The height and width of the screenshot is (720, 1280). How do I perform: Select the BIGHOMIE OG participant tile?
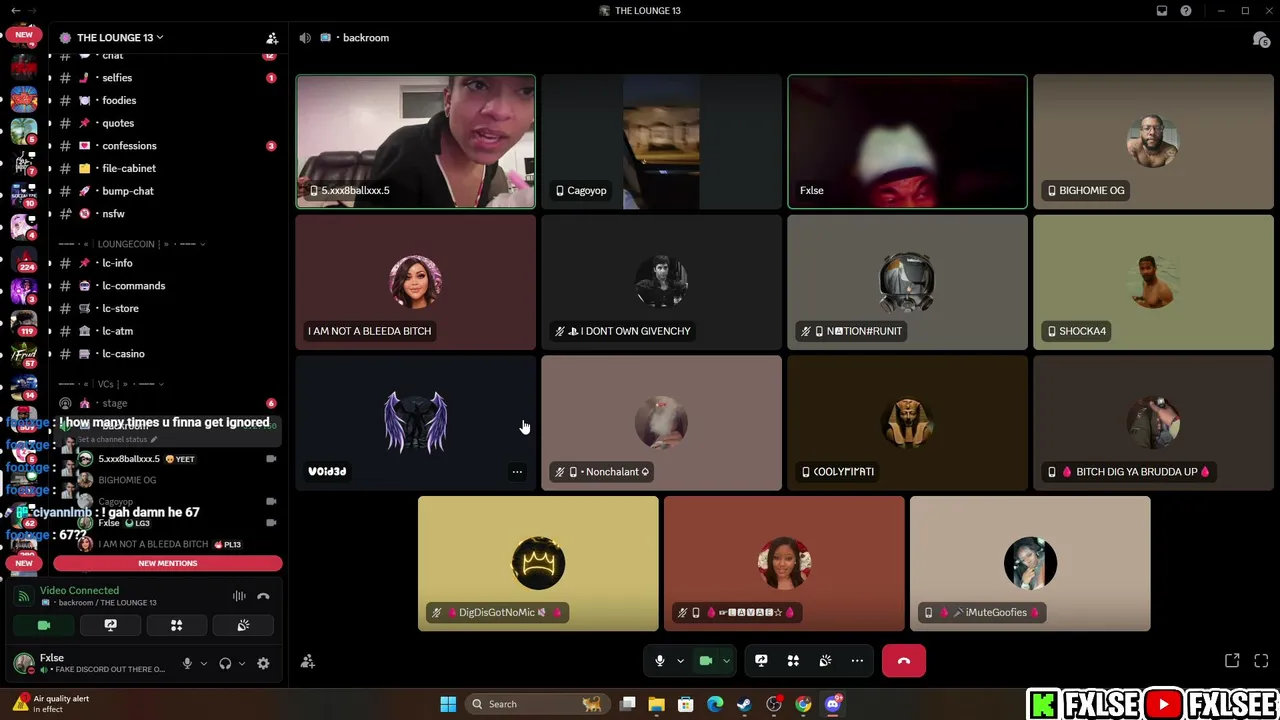[x=1153, y=141]
